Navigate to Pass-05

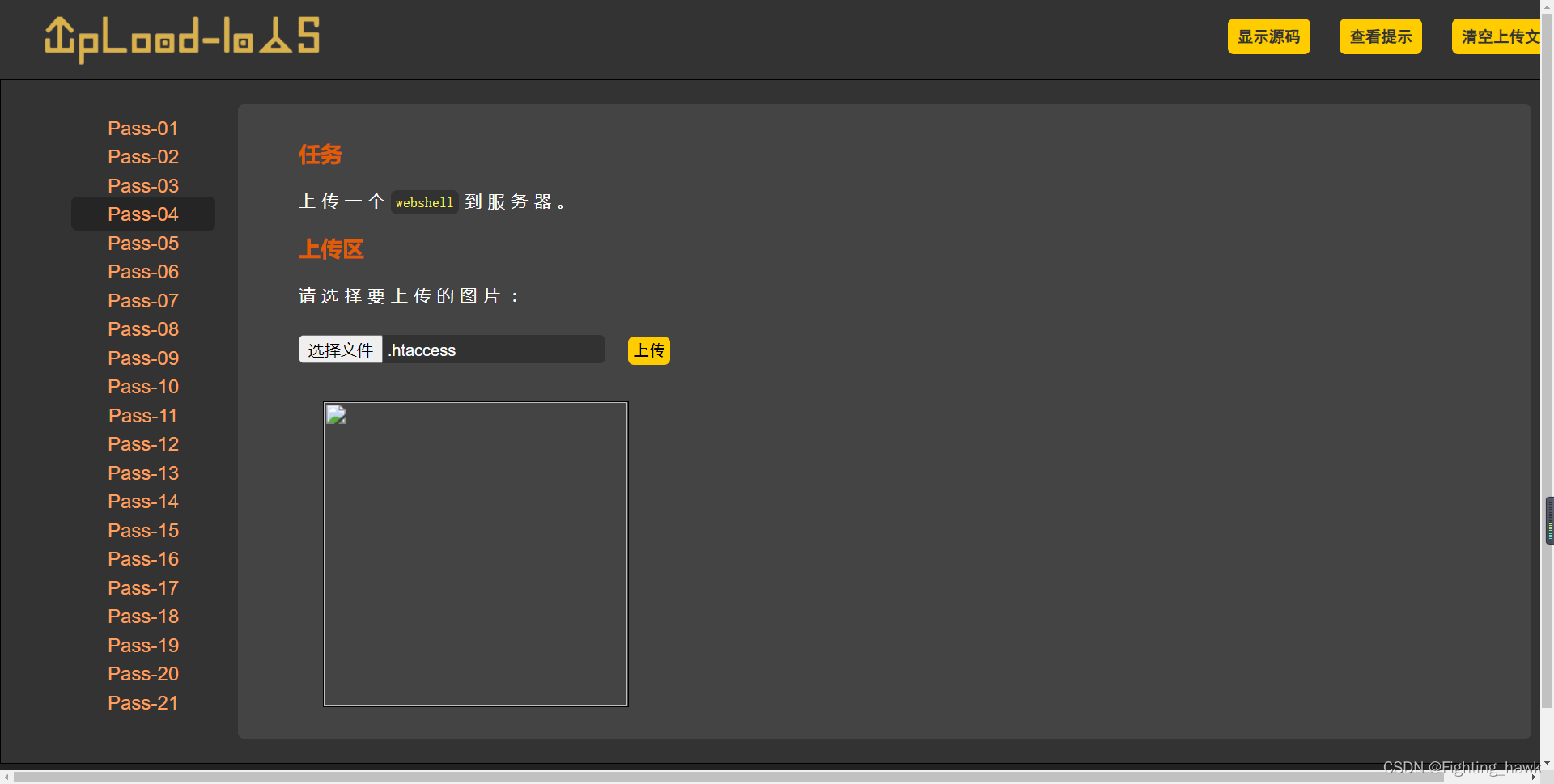[x=143, y=244]
